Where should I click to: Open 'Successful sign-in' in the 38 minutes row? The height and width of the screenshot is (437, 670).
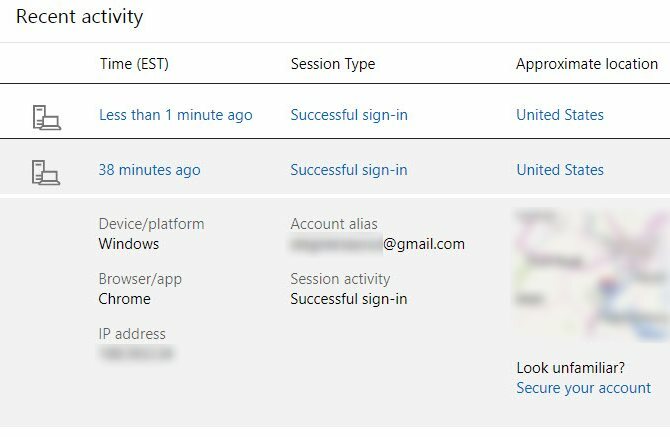(x=349, y=170)
